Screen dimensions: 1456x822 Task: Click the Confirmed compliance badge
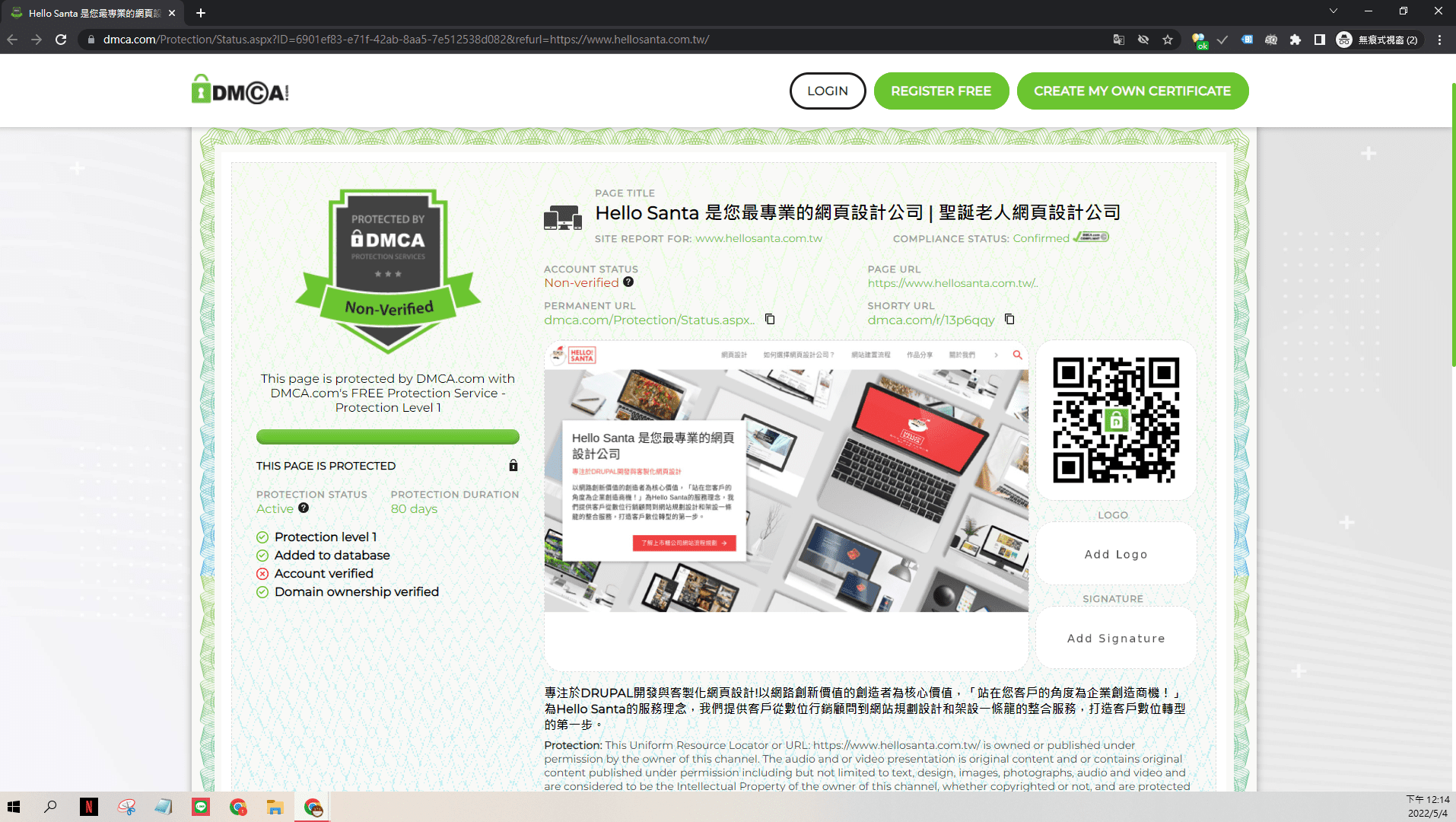[1091, 237]
